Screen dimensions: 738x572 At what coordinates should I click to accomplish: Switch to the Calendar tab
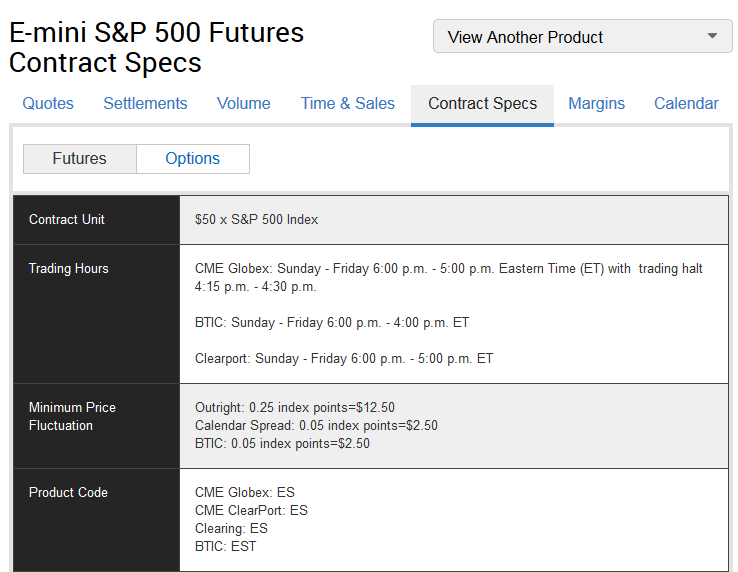[x=686, y=104]
